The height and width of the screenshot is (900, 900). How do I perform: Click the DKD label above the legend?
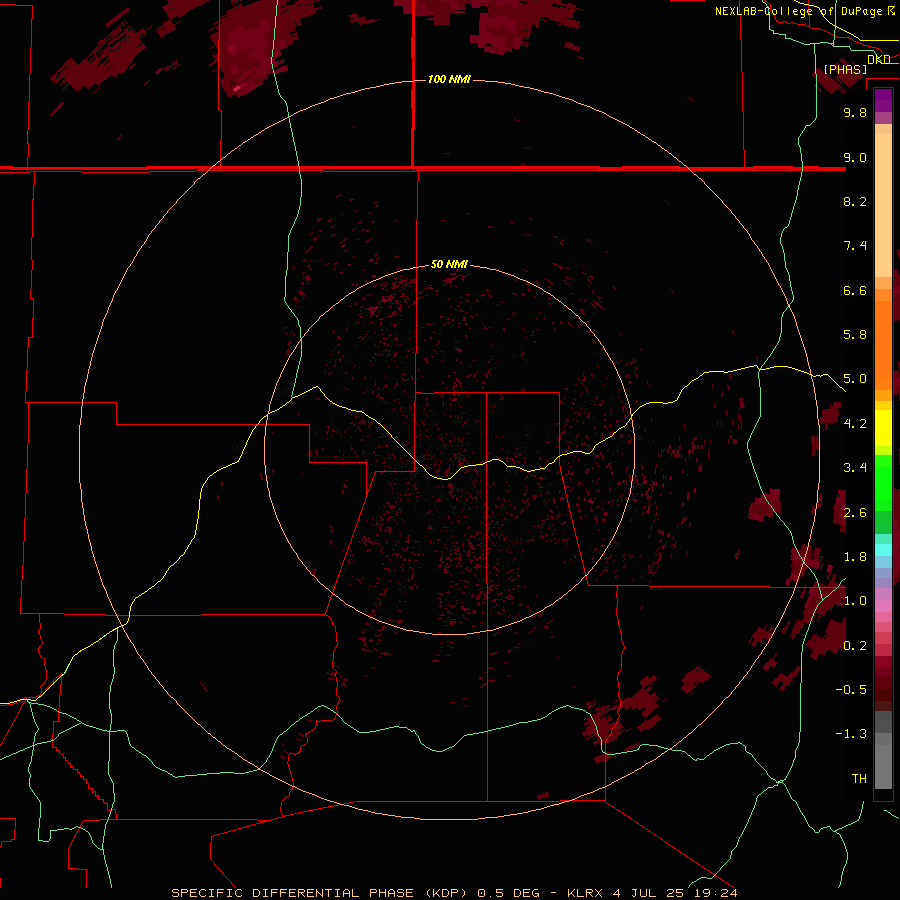pos(879,60)
